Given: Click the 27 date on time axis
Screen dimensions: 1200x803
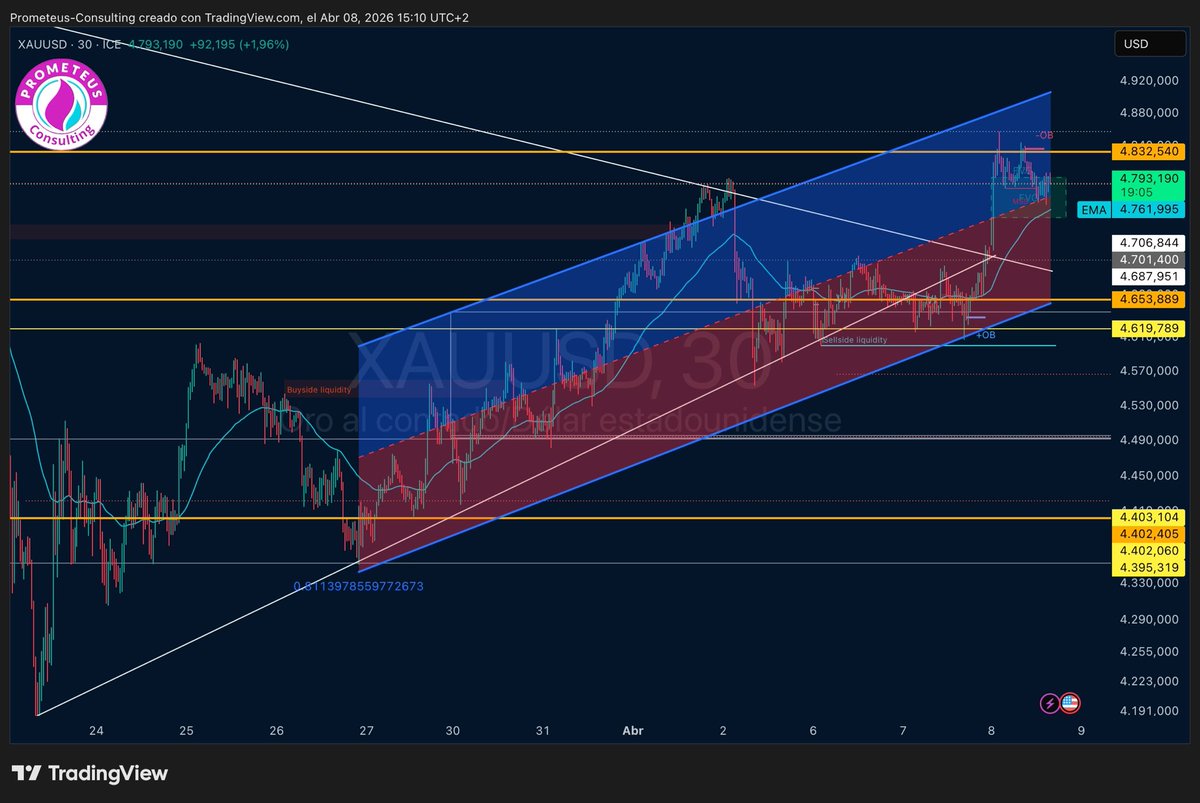Looking at the screenshot, I should [x=367, y=731].
